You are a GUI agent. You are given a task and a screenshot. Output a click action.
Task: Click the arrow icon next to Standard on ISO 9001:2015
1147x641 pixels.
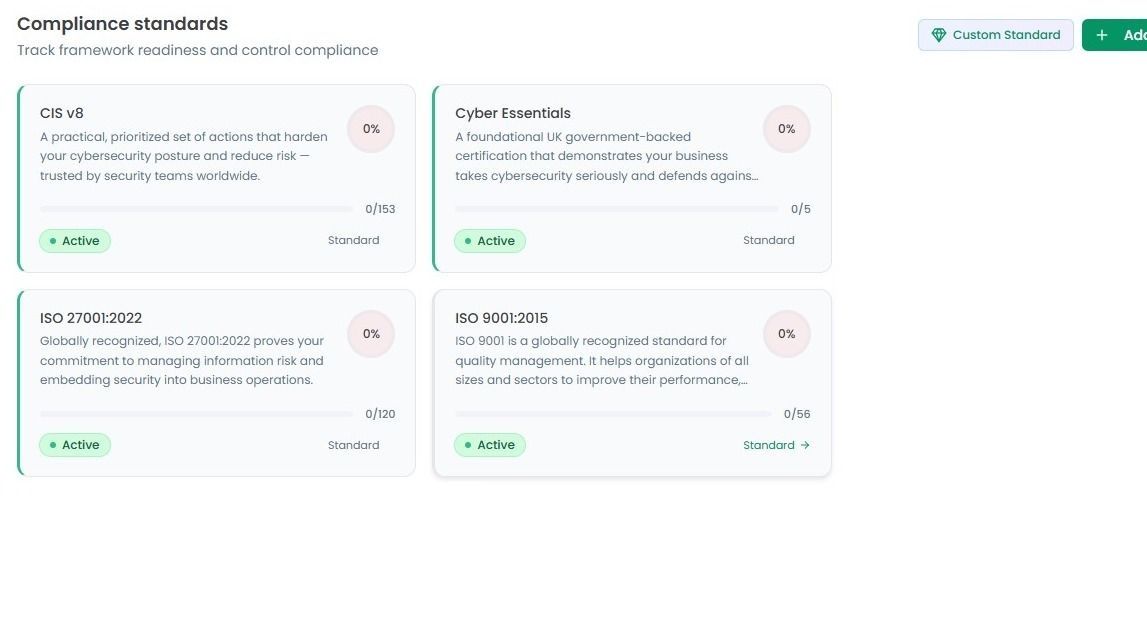pos(805,445)
